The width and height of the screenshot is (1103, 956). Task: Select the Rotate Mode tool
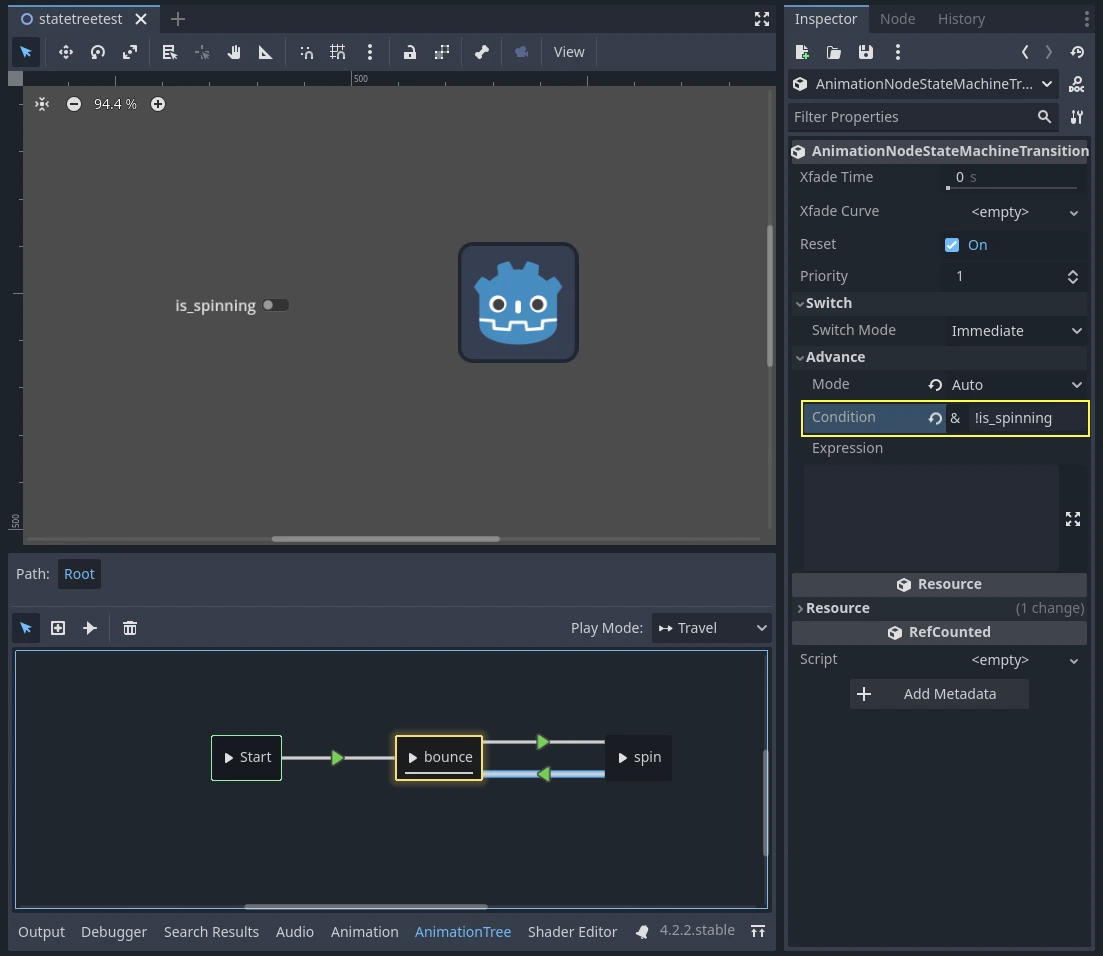(98, 52)
